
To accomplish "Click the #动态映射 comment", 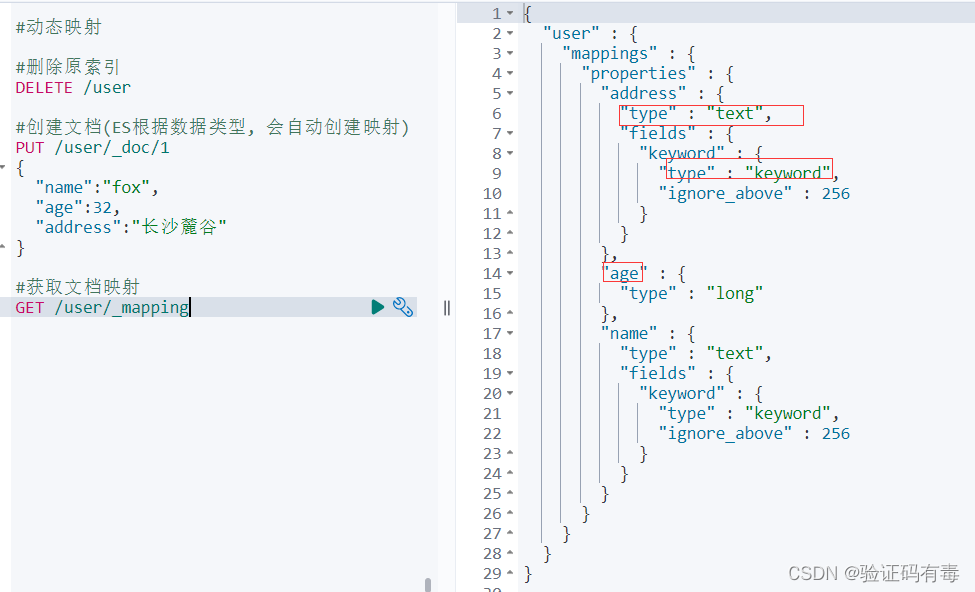I will coord(58,27).
